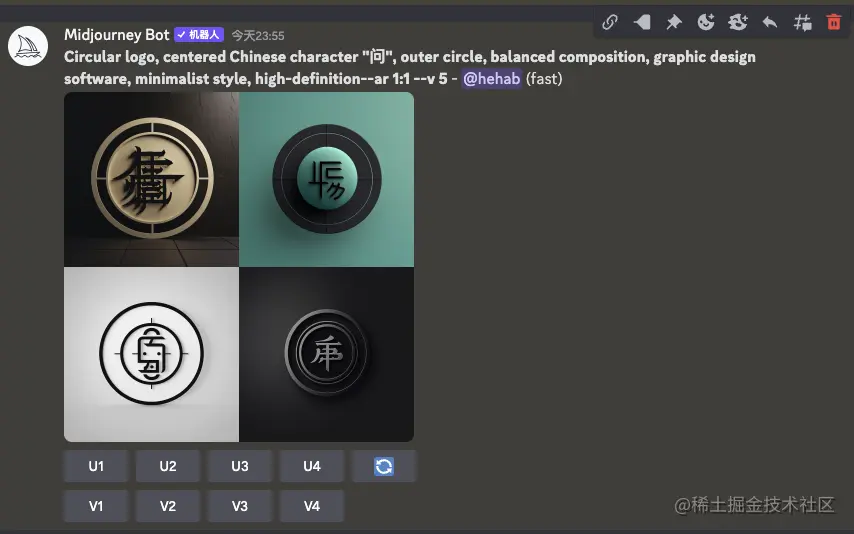
Task: Upscale first image with U1
Action: click(x=96, y=466)
